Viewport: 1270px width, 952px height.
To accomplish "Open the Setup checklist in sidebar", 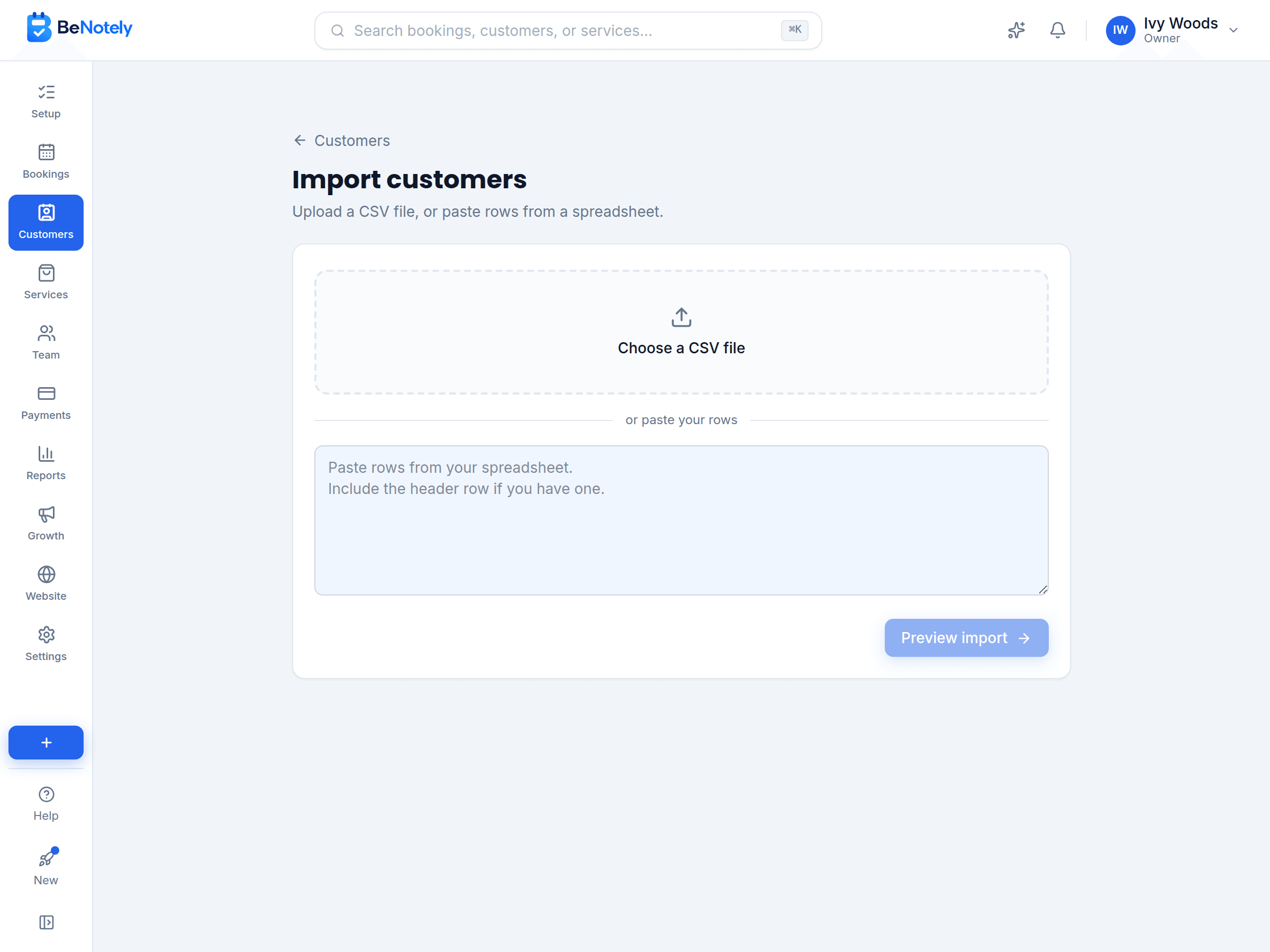I will 46,102.
